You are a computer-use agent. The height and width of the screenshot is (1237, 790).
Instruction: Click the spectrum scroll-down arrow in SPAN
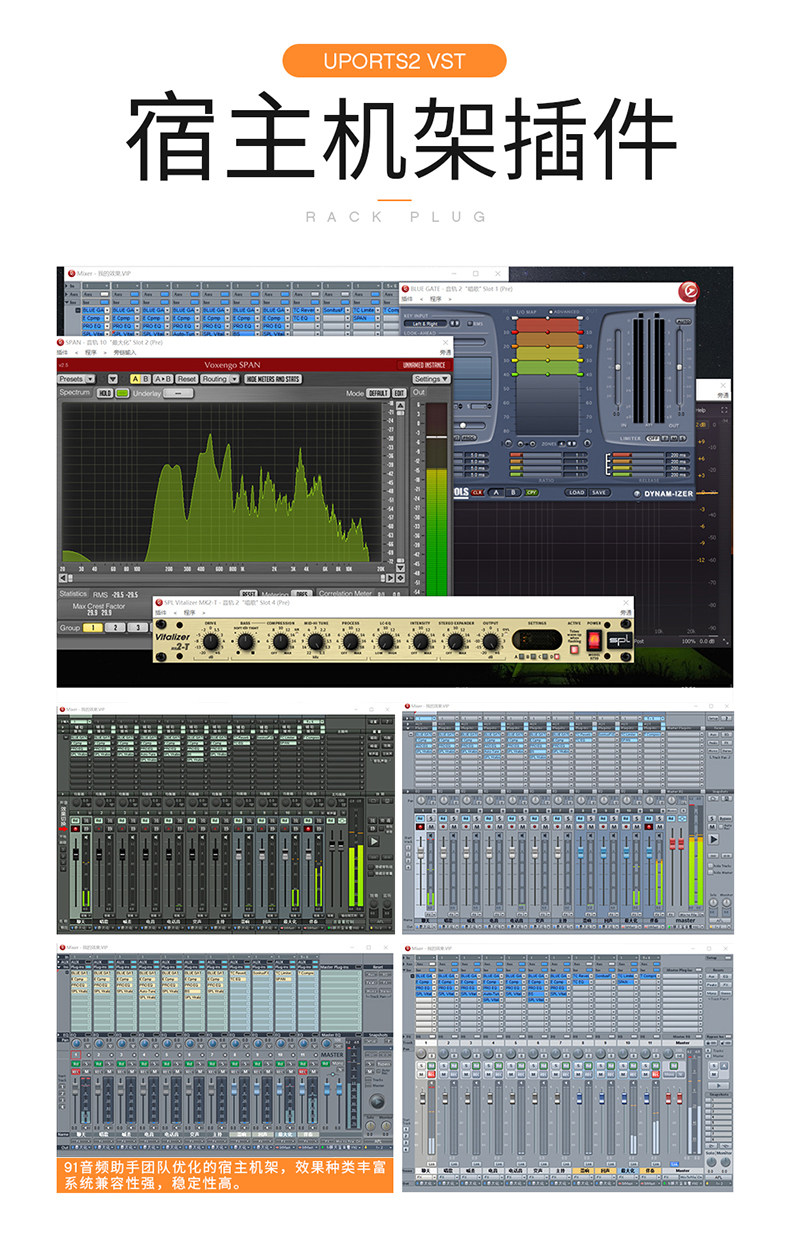click(x=400, y=568)
